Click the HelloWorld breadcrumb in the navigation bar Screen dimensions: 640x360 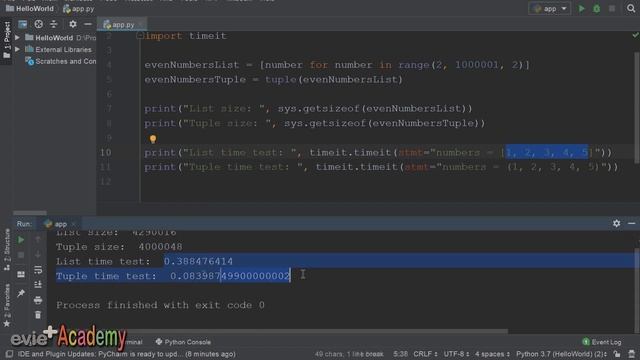tap(30, 9)
